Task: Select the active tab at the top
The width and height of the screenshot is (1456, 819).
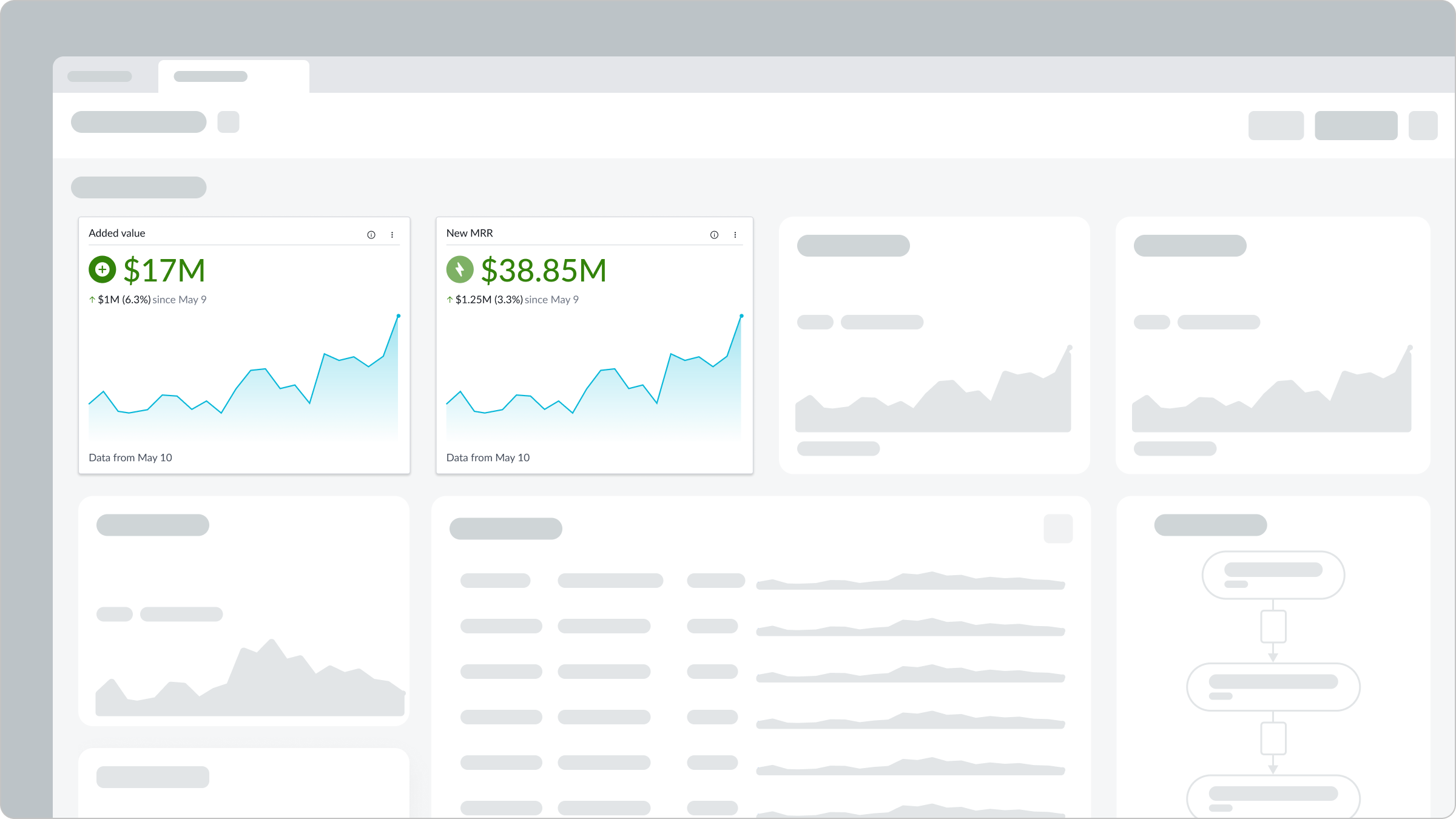Action: (234, 76)
